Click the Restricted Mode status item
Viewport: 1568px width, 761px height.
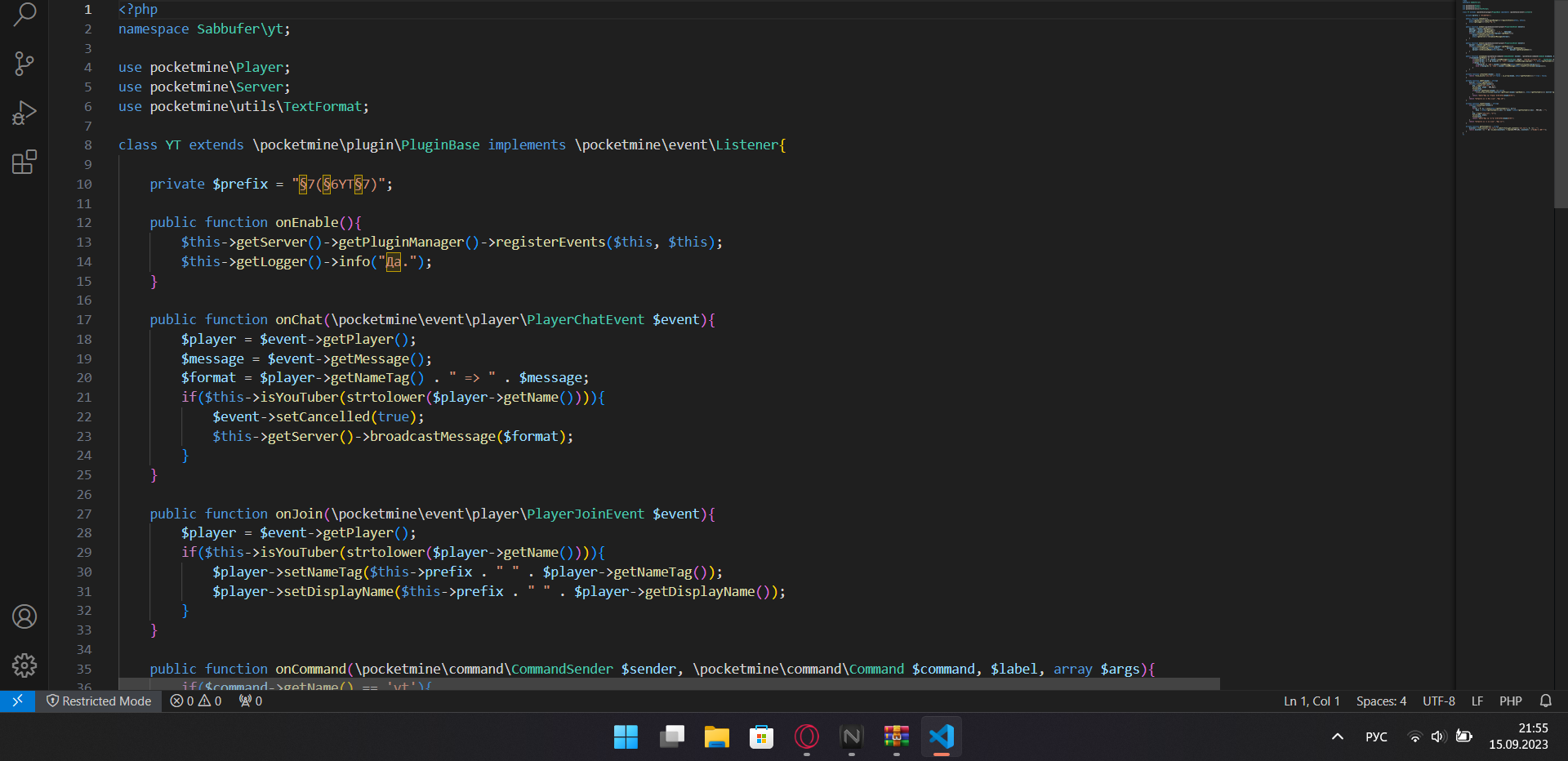(x=99, y=701)
